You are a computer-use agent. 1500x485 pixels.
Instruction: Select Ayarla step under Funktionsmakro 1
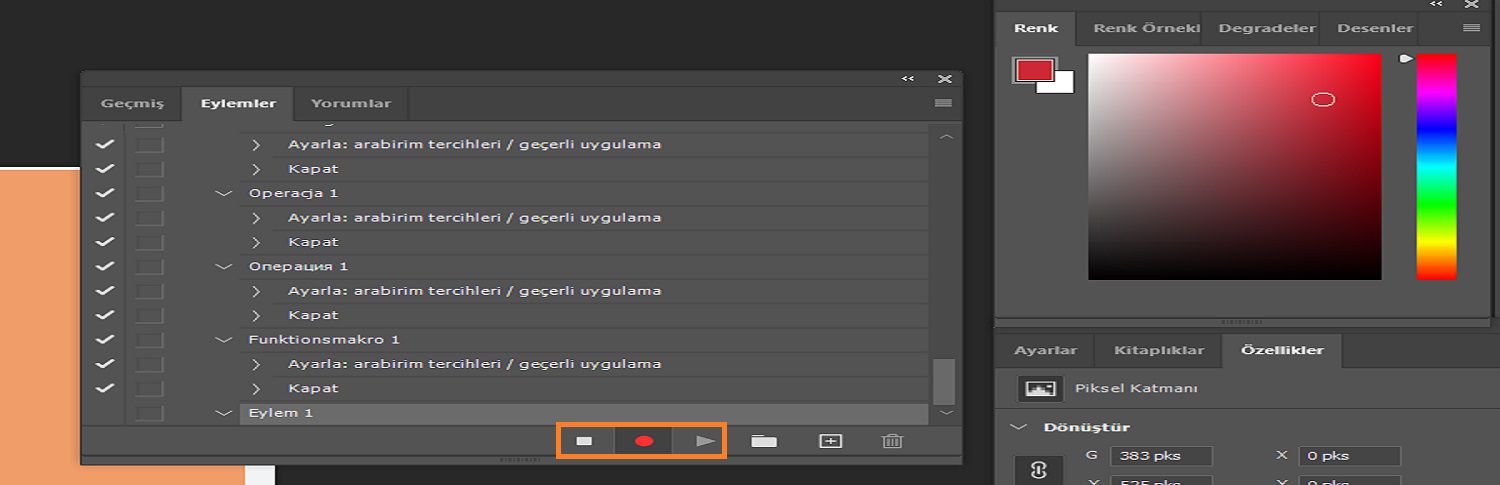pyautogui.click(x=600, y=364)
